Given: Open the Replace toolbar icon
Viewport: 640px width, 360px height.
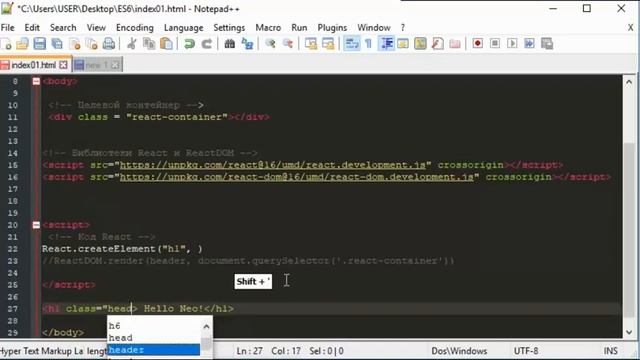Looking at the screenshot, I should coord(247,44).
